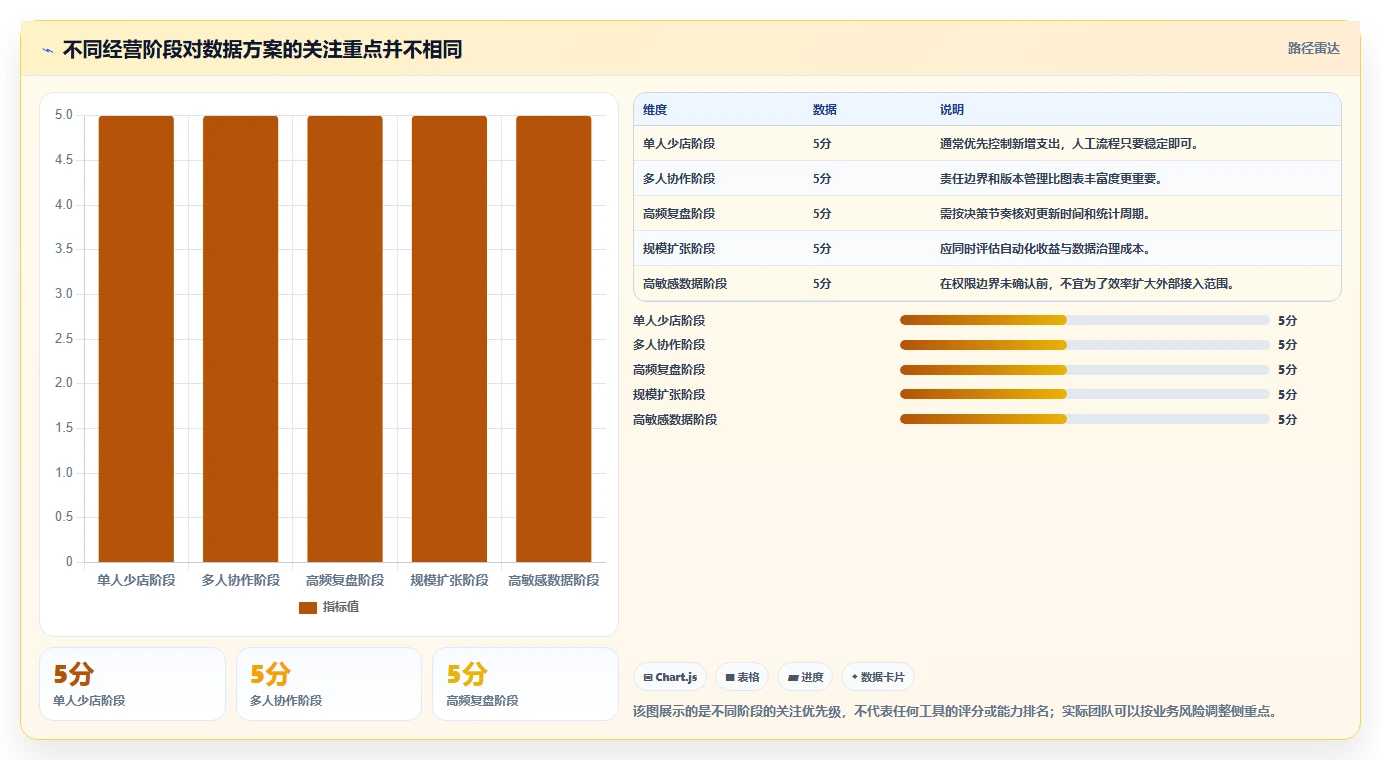The width and height of the screenshot is (1381, 760).
Task: Click the 路径雷达 label in header
Action: coord(1313,48)
